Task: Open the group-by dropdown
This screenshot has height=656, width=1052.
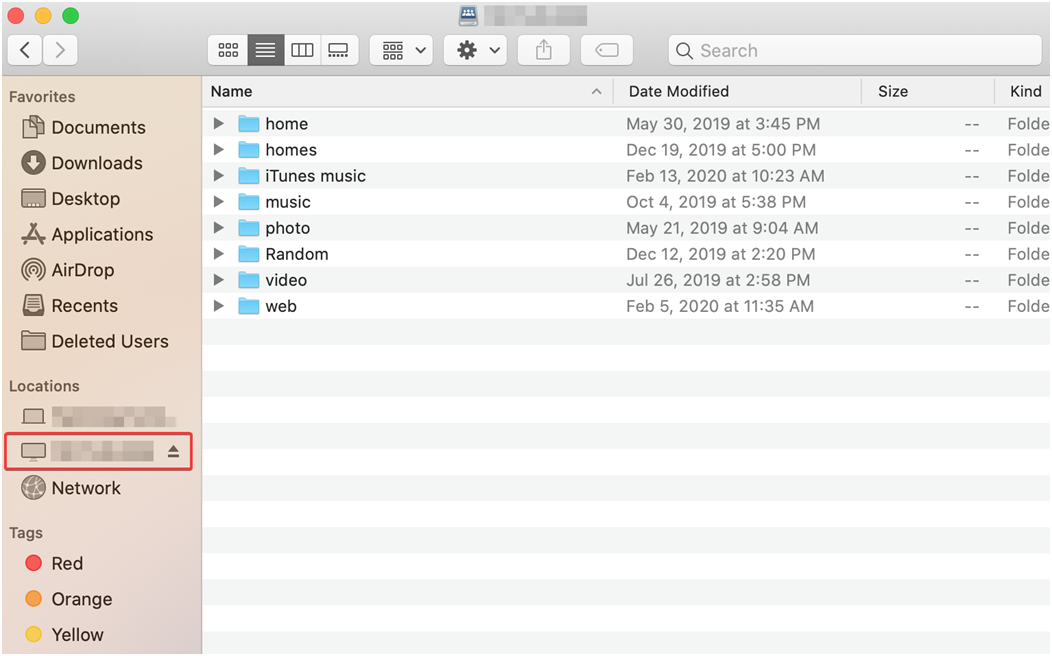Action: [x=403, y=50]
